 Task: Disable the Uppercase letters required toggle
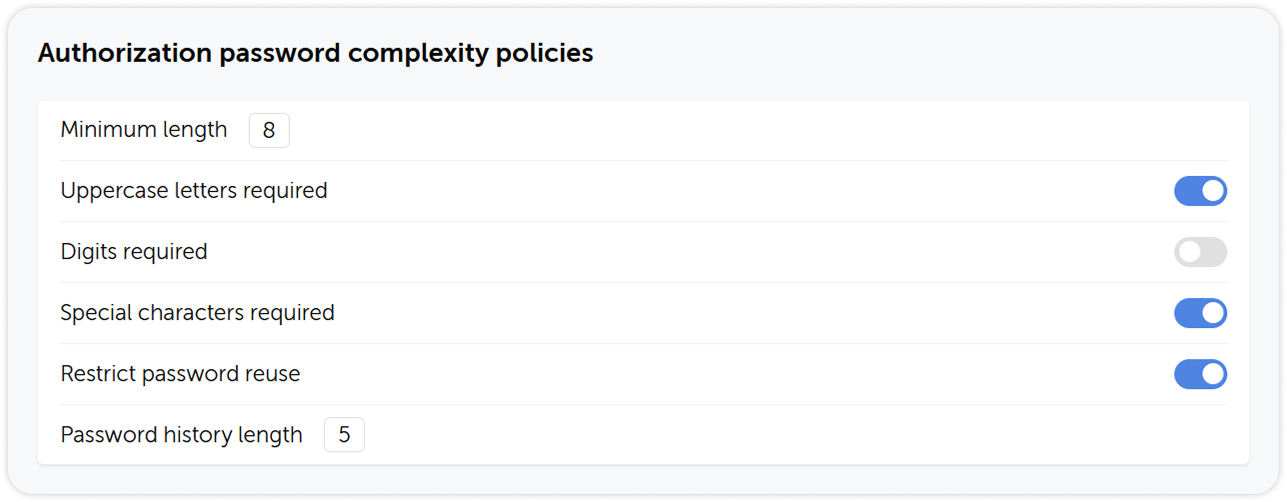point(1200,191)
